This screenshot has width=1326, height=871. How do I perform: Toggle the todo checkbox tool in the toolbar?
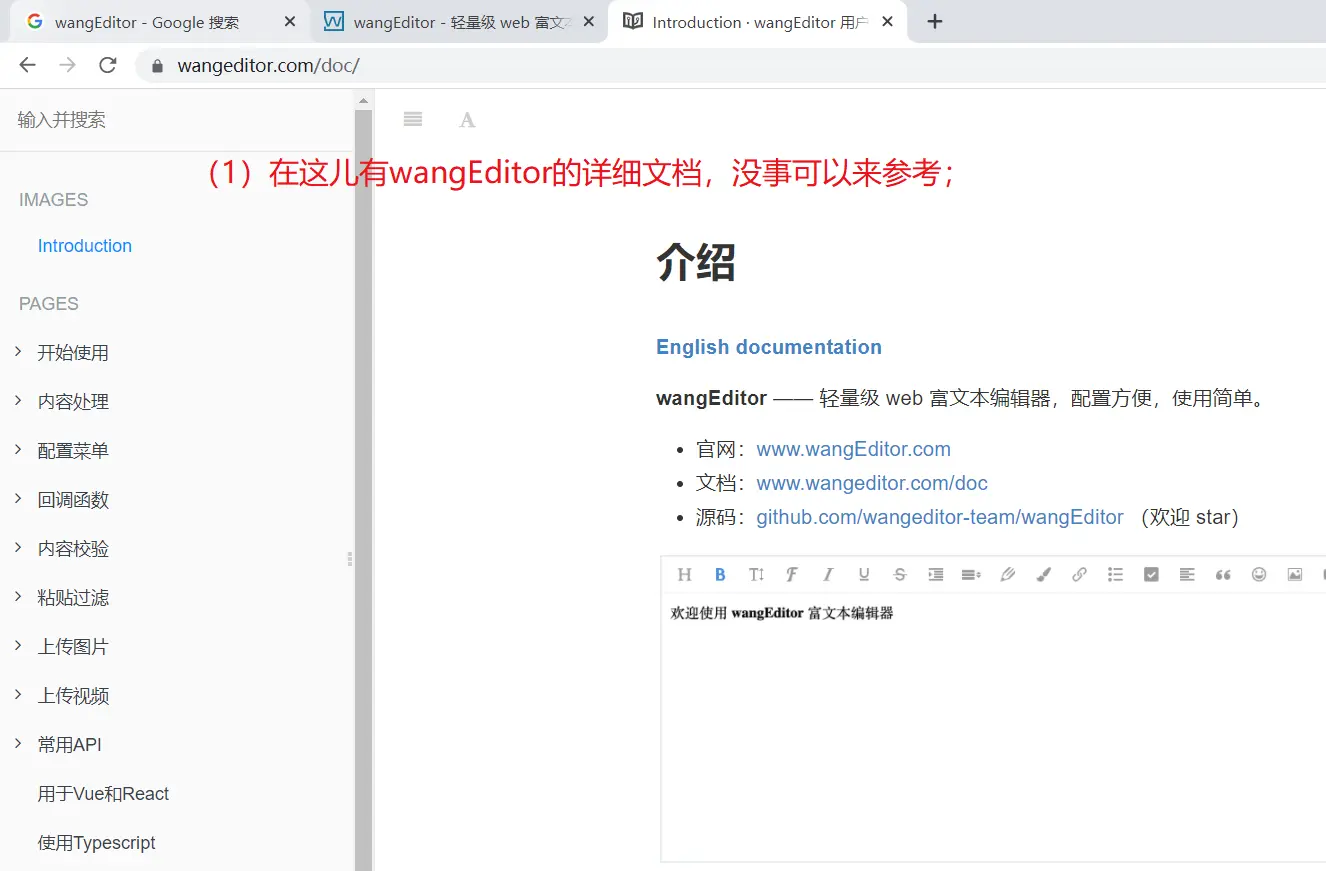tap(1151, 574)
